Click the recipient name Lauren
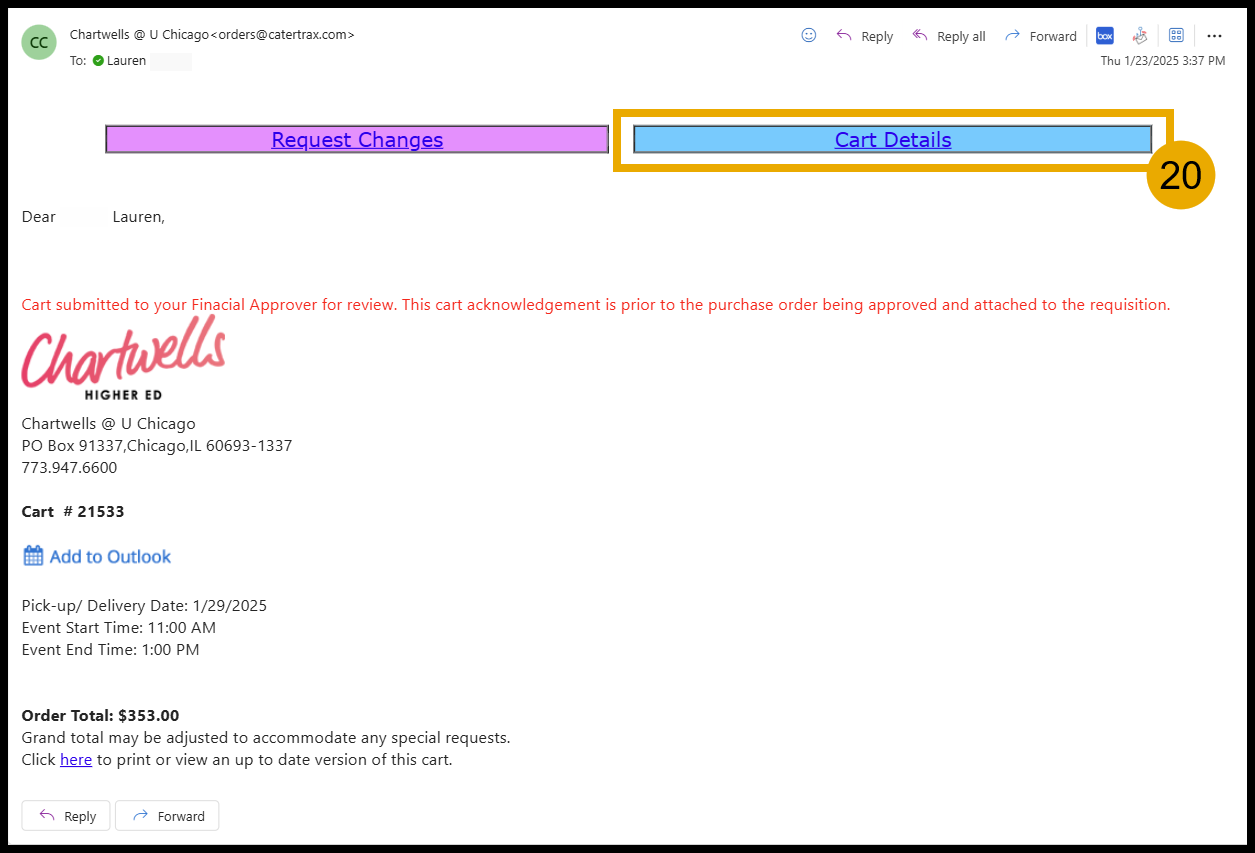 127,61
